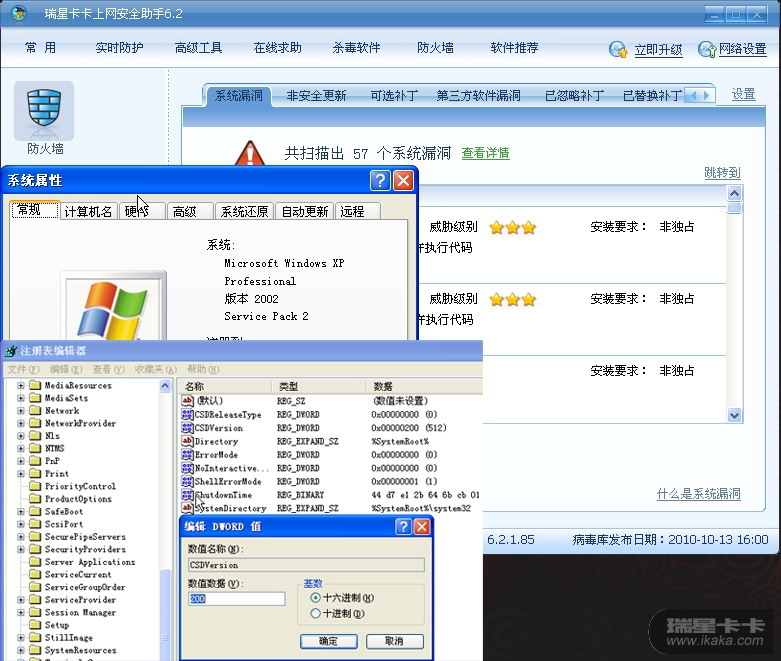This screenshot has width=781, height=661.
Task: Open the 软件推荐 menu in Kaka
Action: [x=515, y=48]
